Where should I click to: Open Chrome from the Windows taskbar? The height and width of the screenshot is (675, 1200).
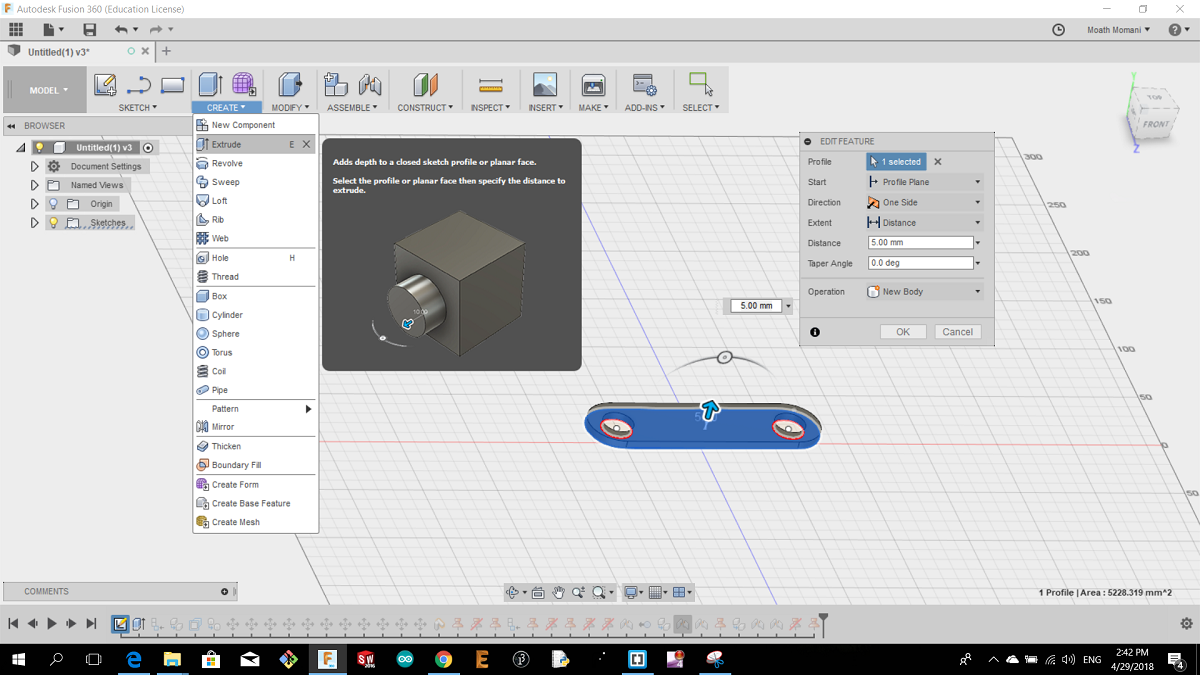pos(443,659)
